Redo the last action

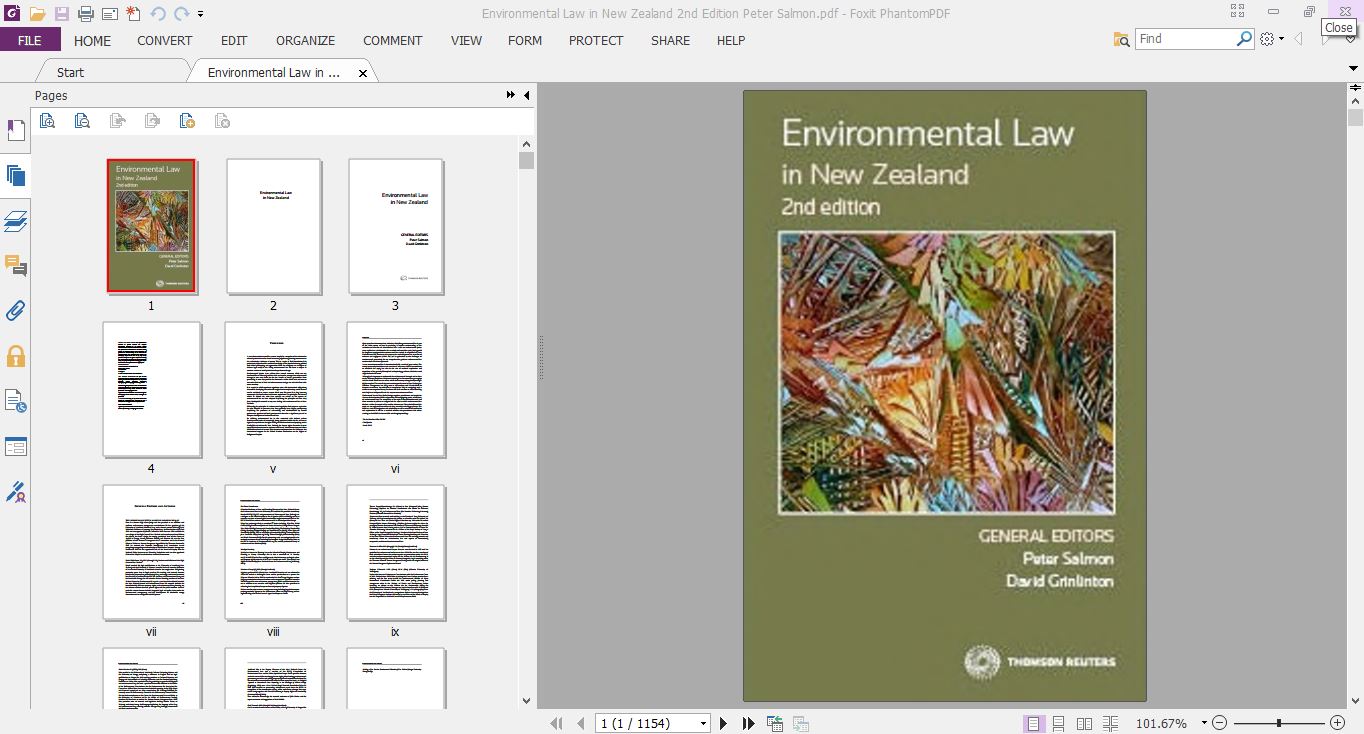[x=181, y=14]
